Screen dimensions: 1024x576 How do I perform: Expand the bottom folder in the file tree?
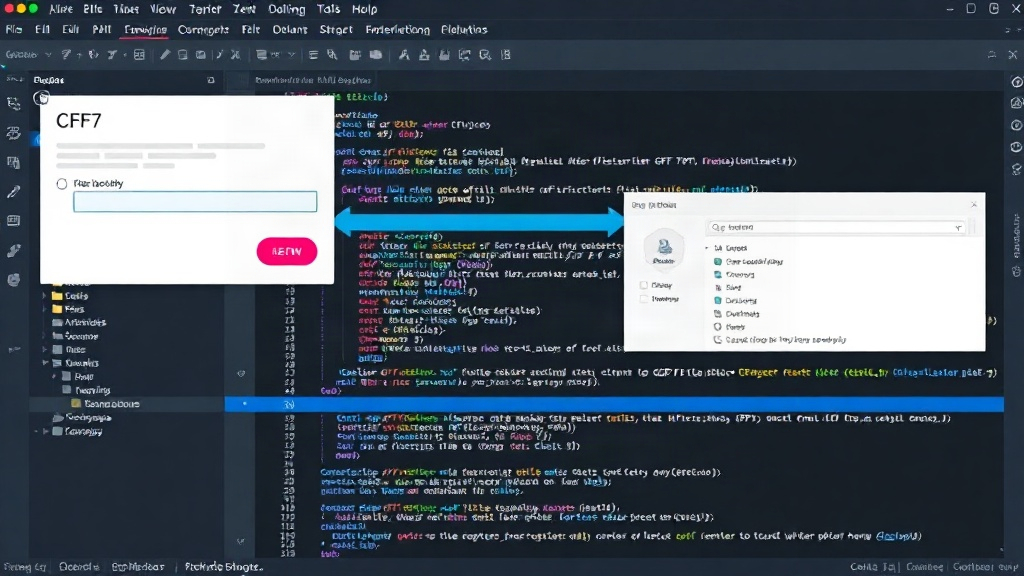45,432
